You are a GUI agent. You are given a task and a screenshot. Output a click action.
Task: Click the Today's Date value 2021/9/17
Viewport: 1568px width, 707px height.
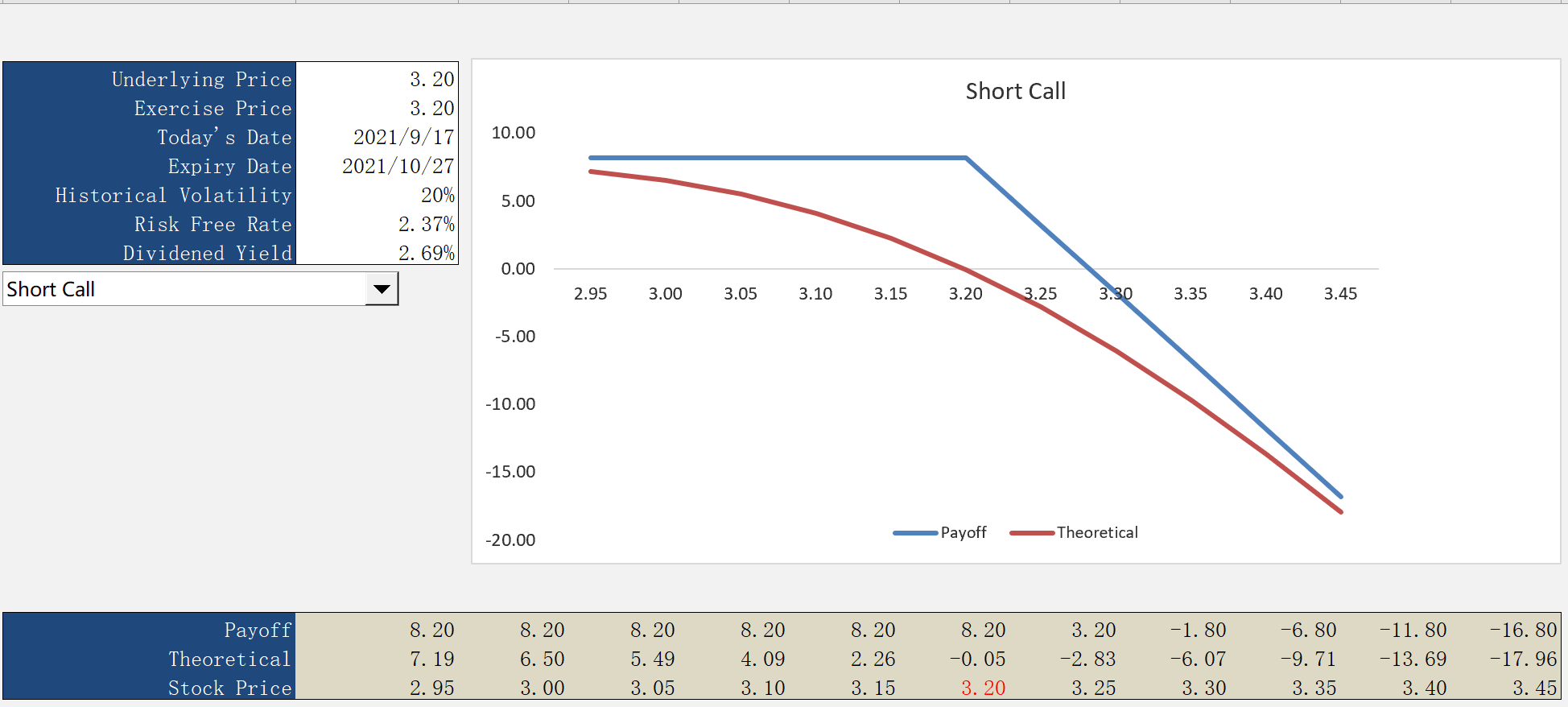(x=377, y=137)
